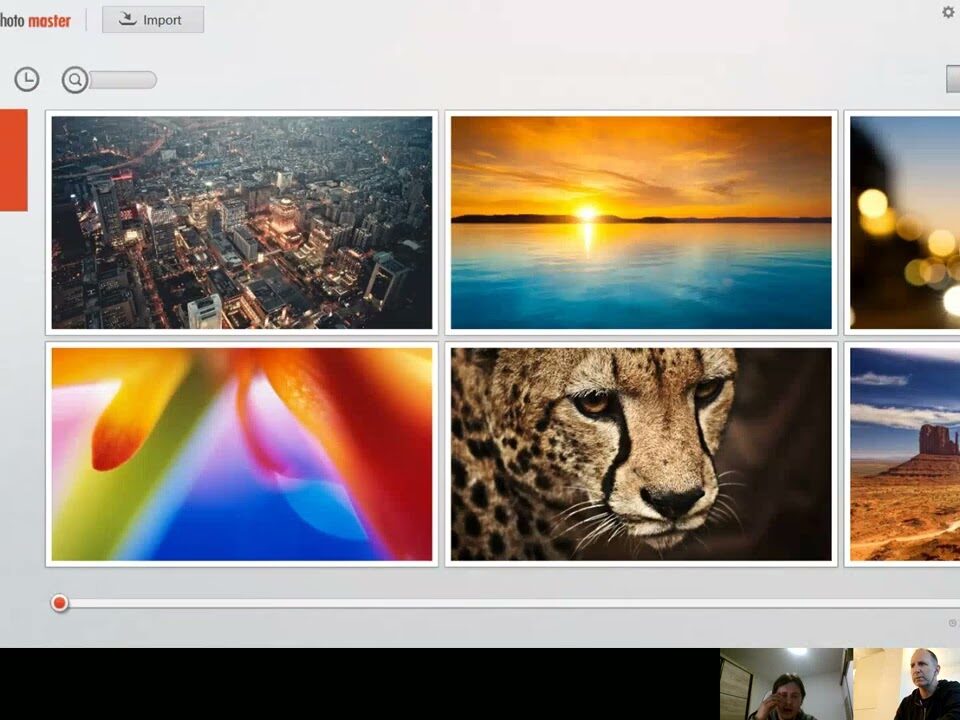The width and height of the screenshot is (960, 720).
Task: Select the orange tab on the left sidebar
Action: 13,160
